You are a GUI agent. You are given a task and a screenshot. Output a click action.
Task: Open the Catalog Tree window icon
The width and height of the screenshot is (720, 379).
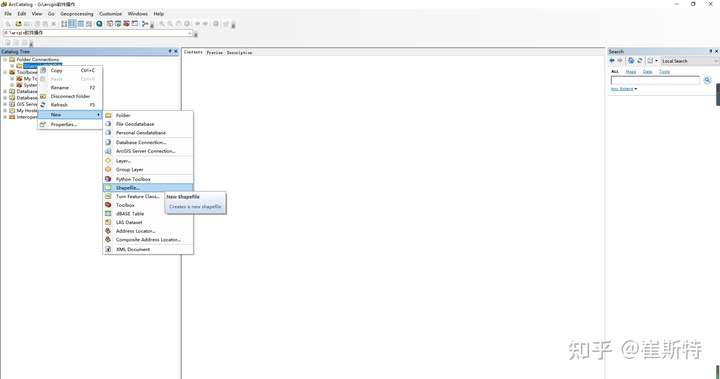click(109, 24)
